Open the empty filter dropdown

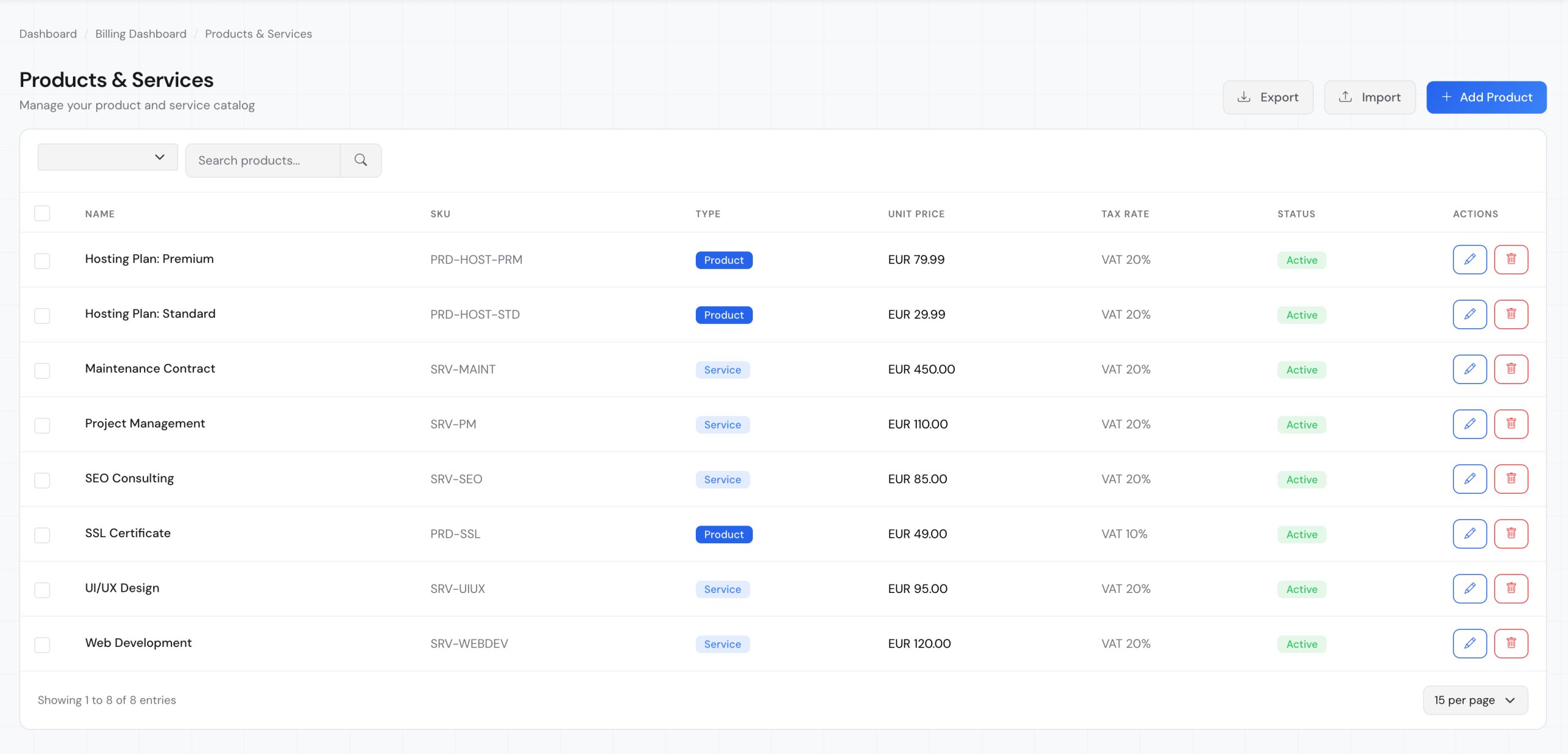(x=108, y=157)
